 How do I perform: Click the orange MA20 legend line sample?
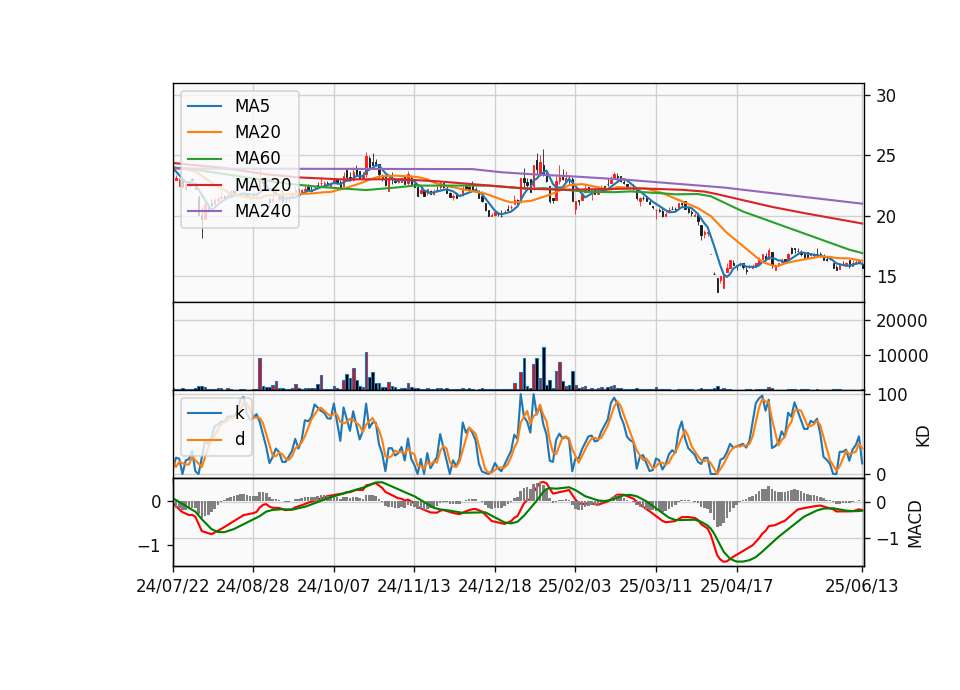tap(204, 132)
